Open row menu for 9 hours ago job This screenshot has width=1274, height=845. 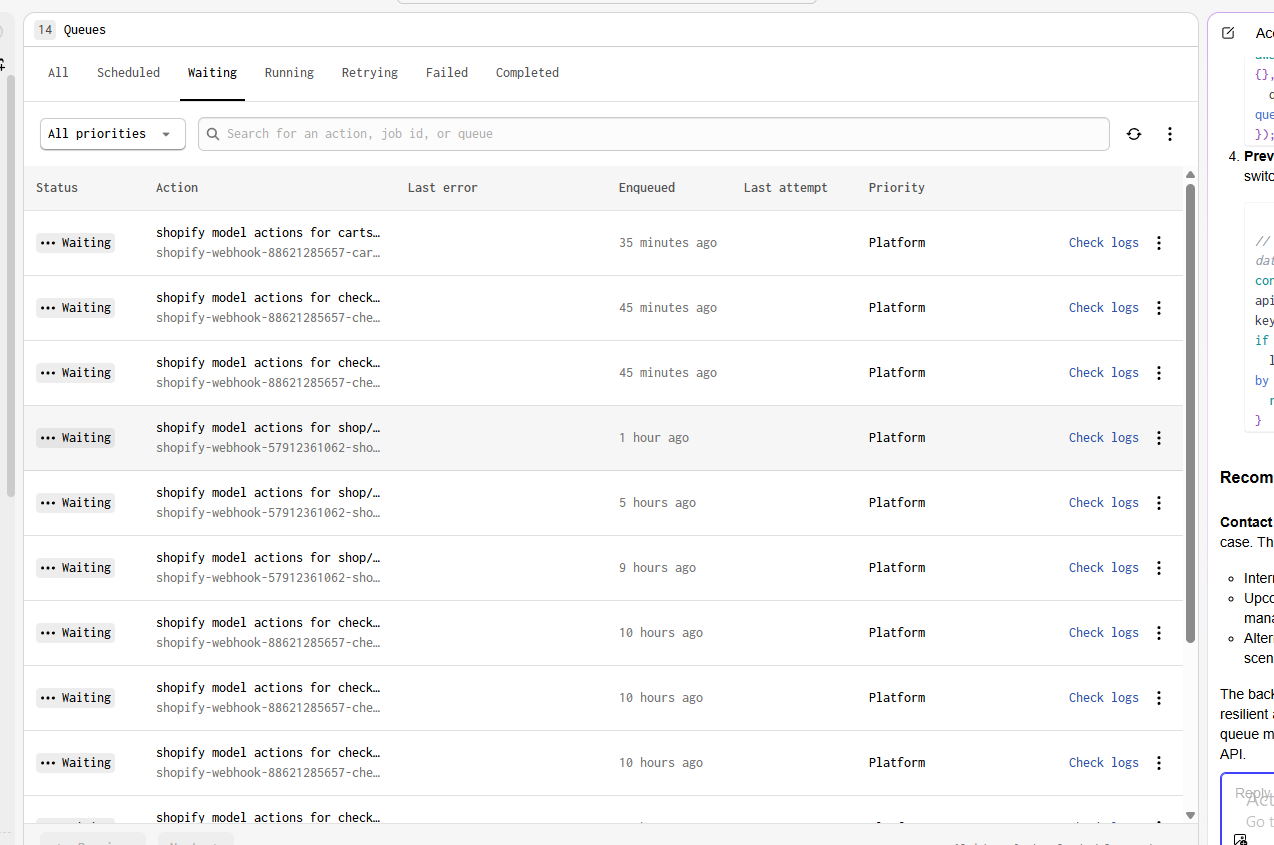[x=1159, y=568]
